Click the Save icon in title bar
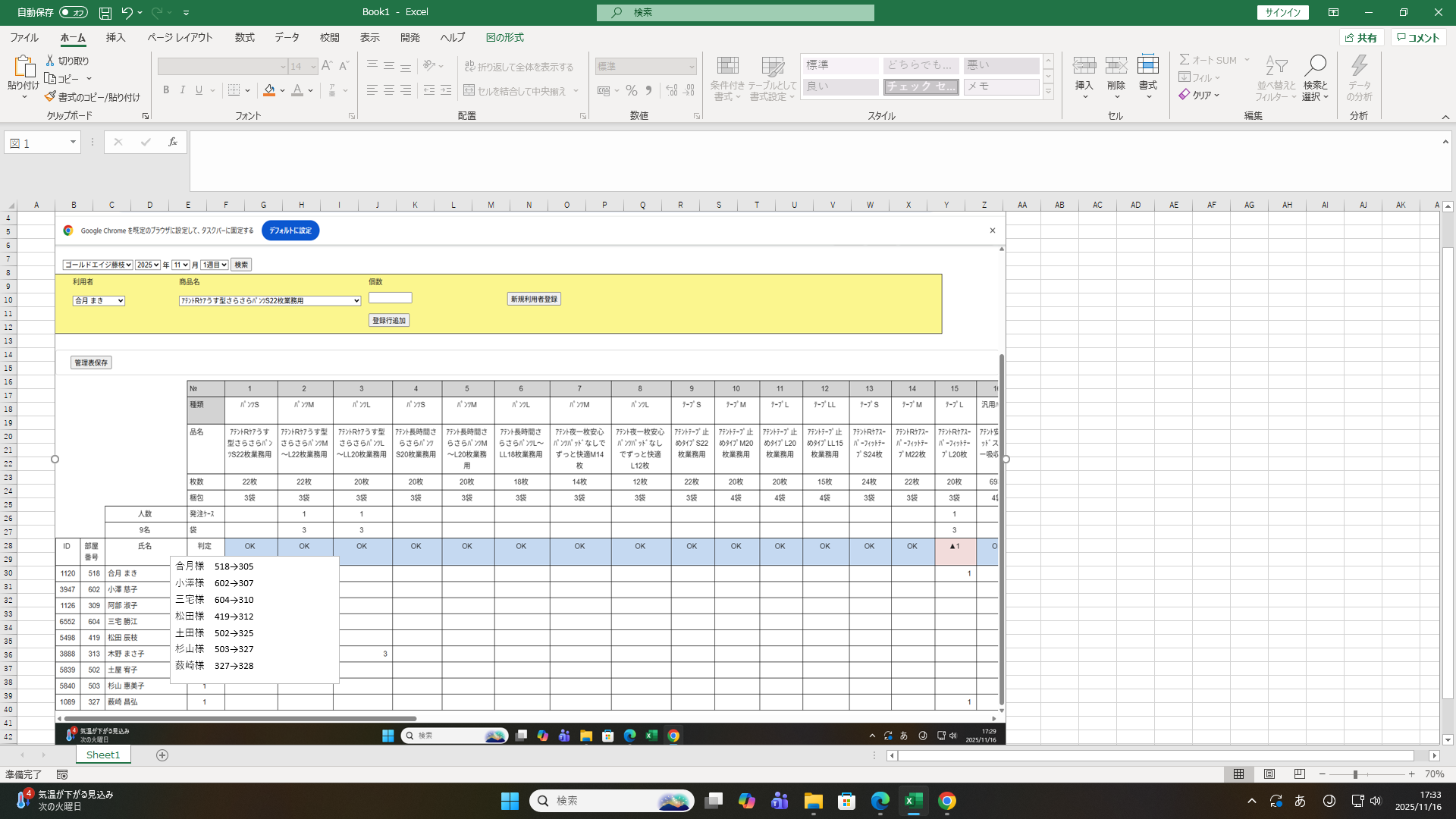Image resolution: width=1456 pixels, height=819 pixels. (x=105, y=13)
